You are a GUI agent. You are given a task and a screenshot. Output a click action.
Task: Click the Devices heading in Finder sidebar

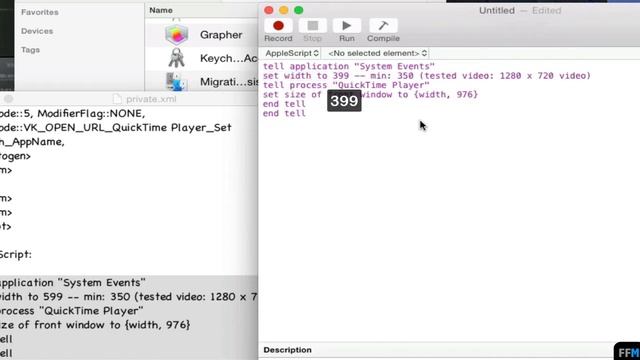coord(37,31)
